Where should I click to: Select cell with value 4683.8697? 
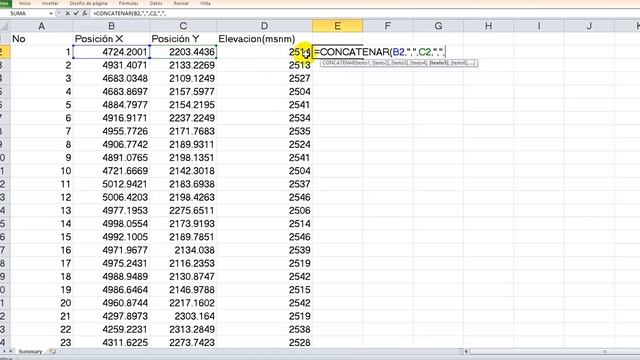[x=111, y=92]
